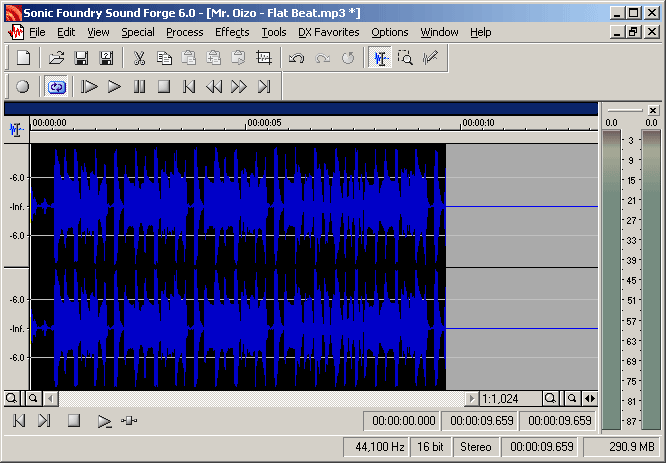Image resolution: width=666 pixels, height=463 pixels.
Task: Click selection start field 00:00:00.000
Action: pos(404,421)
